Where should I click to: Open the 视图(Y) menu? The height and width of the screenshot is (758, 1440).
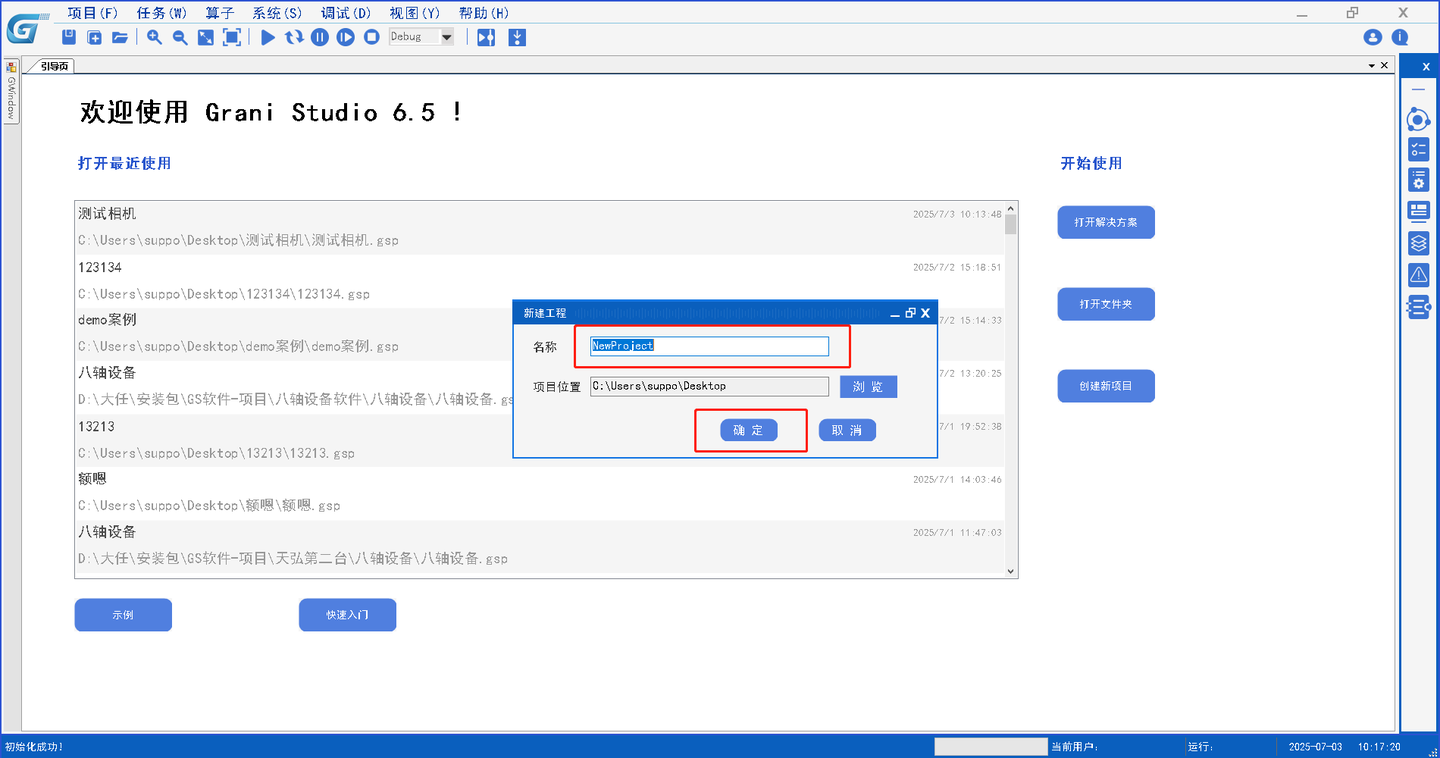pos(415,13)
